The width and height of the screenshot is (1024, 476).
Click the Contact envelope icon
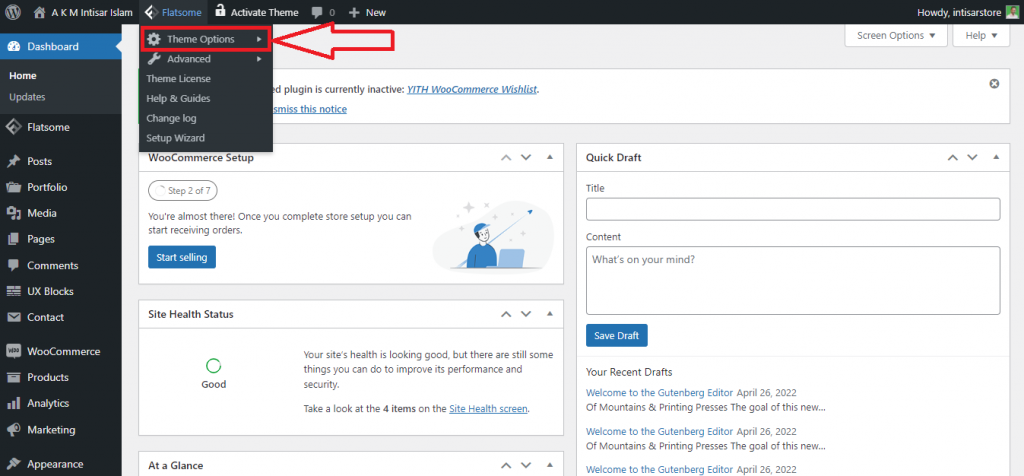13,317
